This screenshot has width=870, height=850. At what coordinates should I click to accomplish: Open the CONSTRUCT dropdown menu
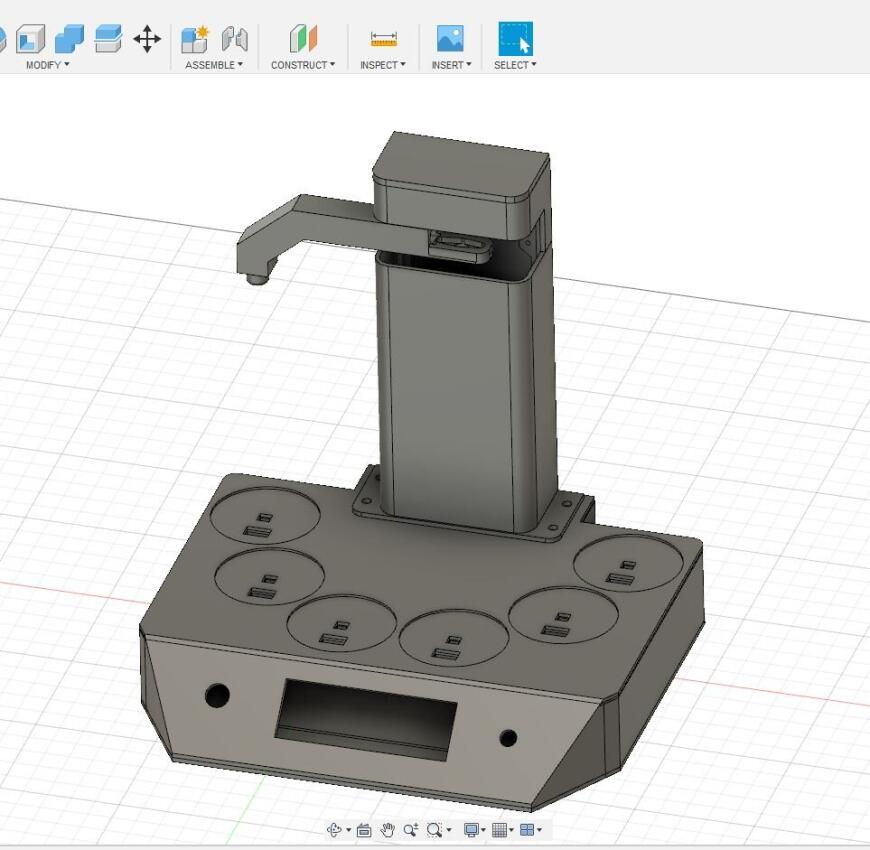pos(303,65)
